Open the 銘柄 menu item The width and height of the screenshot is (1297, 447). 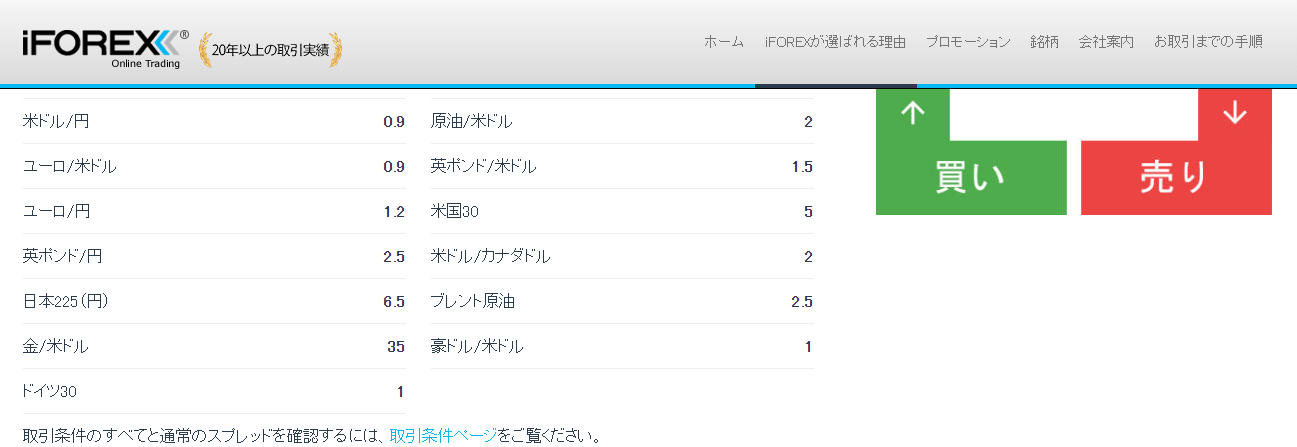(x=1044, y=42)
